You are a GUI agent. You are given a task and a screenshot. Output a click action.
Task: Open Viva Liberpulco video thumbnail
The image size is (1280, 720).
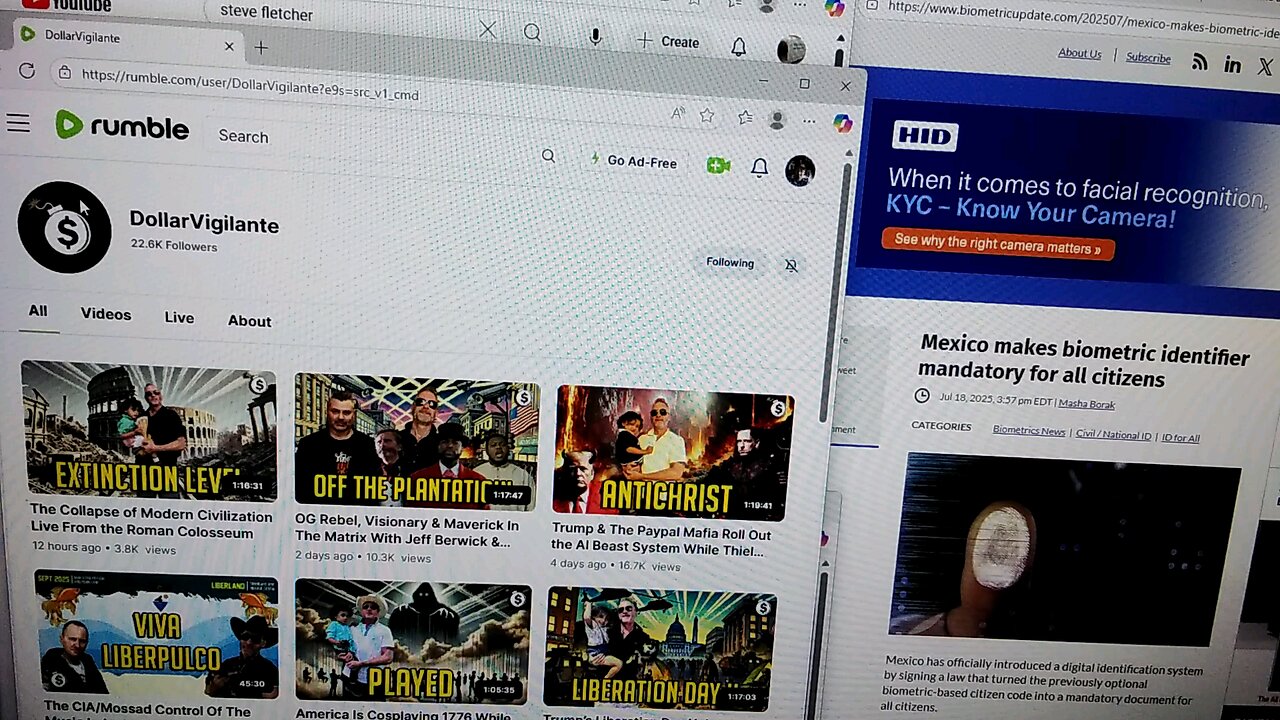pos(156,632)
